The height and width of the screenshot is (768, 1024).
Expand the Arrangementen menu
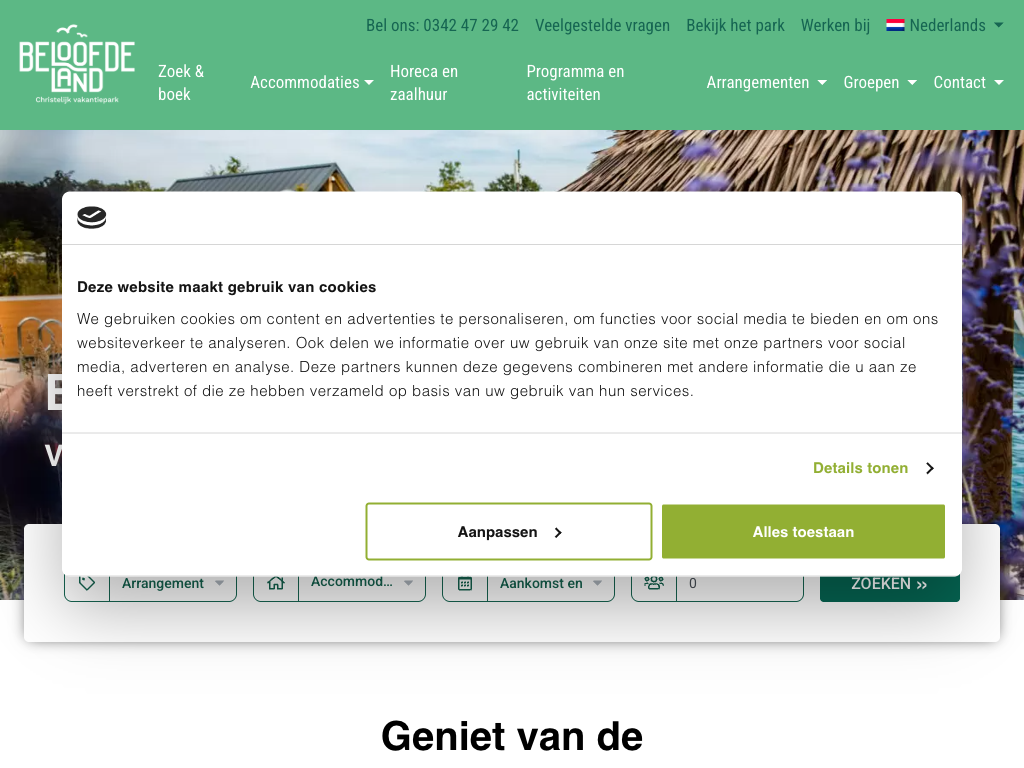(x=766, y=83)
